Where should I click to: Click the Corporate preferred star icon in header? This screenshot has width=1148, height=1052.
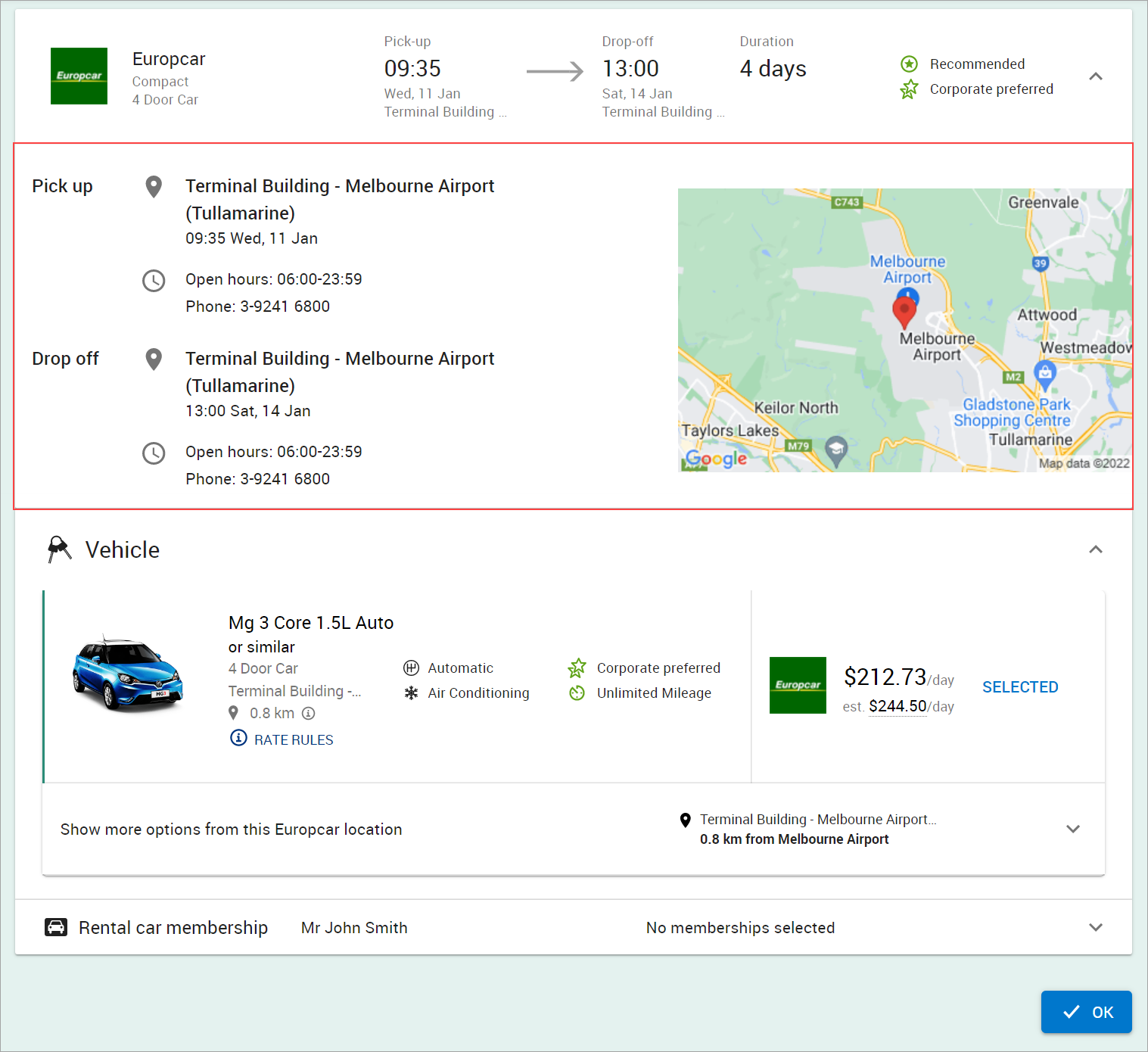point(909,89)
